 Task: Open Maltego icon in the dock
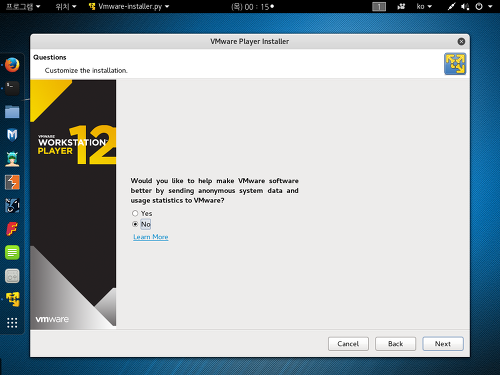click(12, 206)
